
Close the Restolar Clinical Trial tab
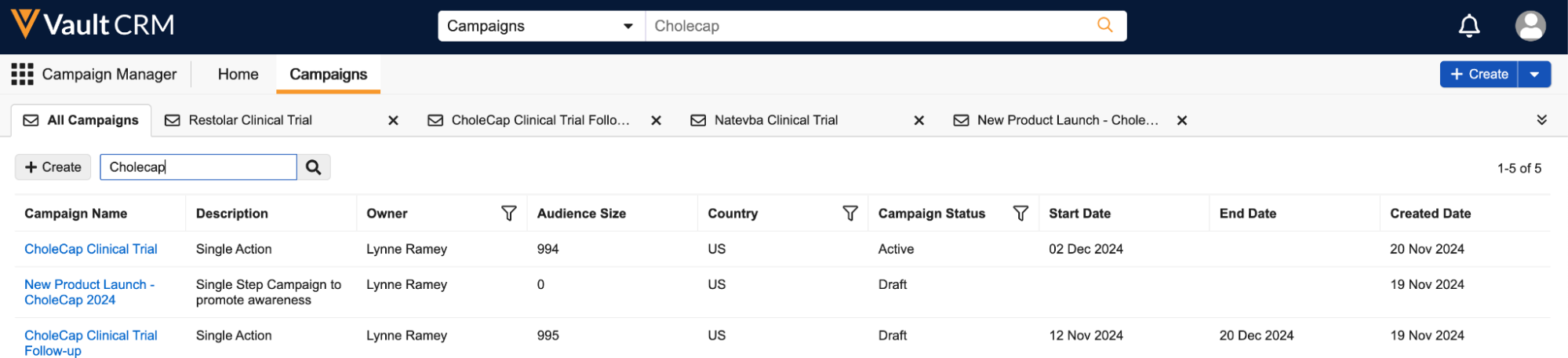pyautogui.click(x=394, y=121)
